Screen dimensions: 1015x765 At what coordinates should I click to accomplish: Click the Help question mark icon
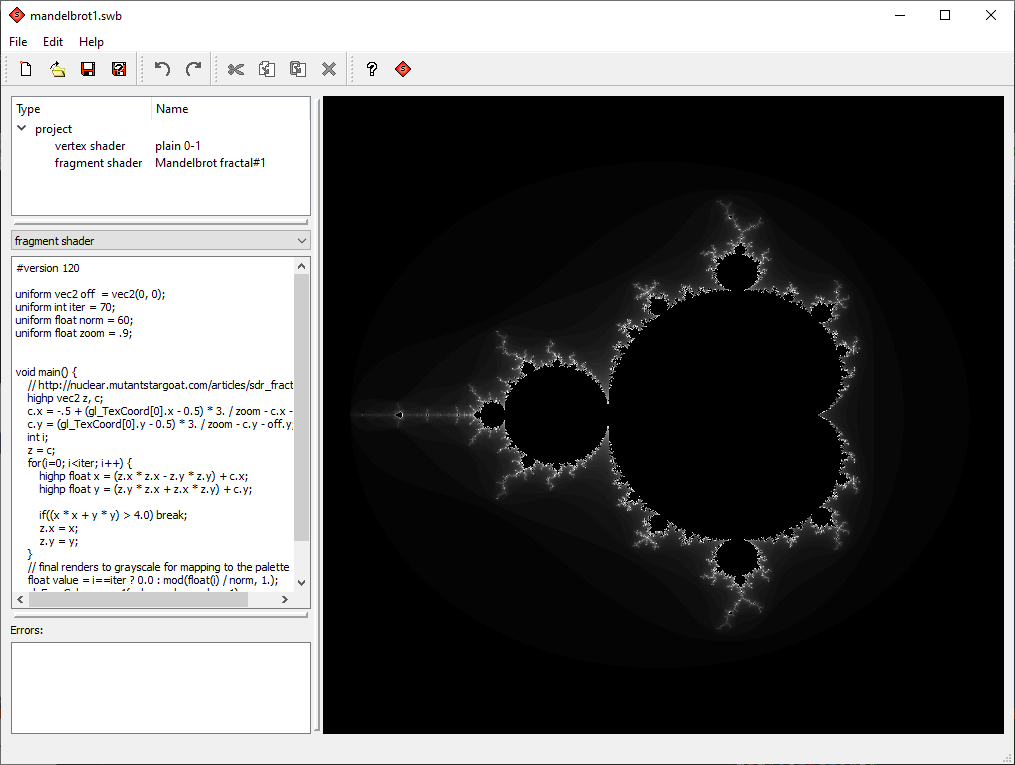(x=372, y=69)
